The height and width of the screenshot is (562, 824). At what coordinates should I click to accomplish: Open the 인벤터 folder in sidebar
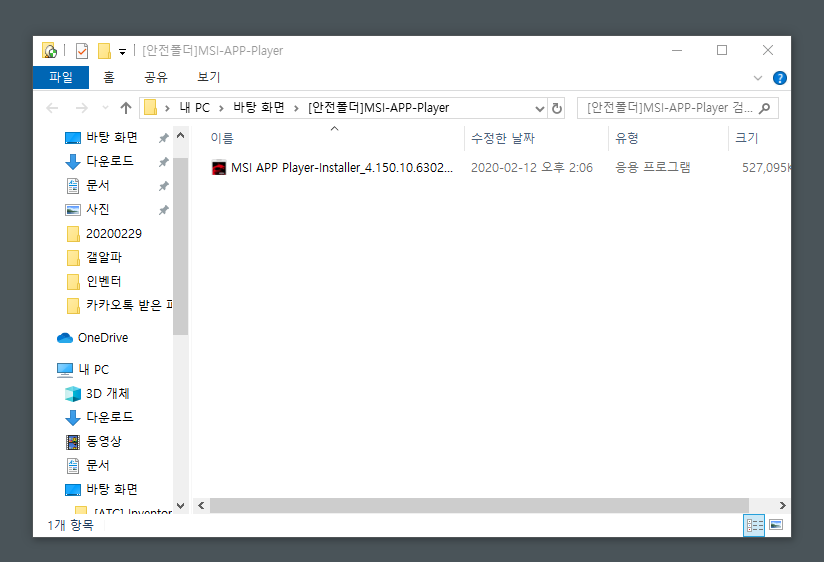click(104, 281)
